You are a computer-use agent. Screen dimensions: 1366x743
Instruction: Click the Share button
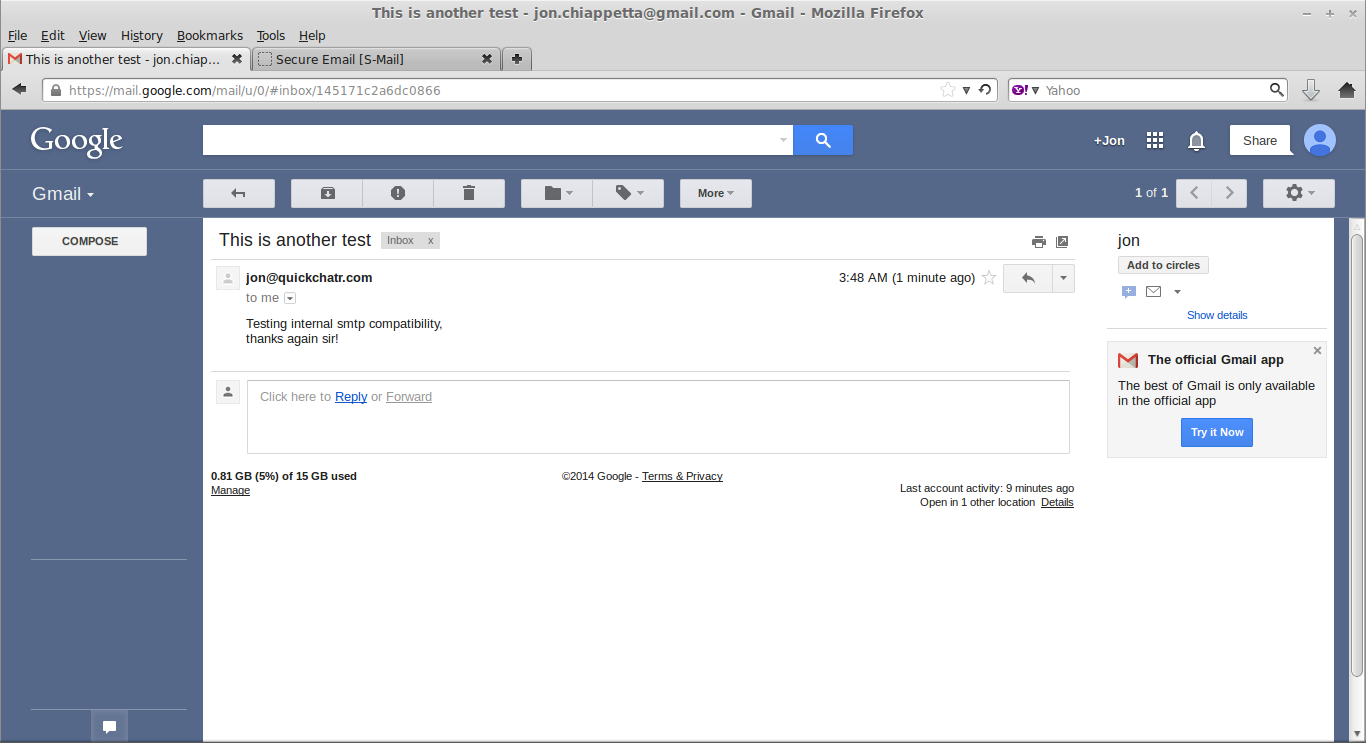click(x=1260, y=140)
